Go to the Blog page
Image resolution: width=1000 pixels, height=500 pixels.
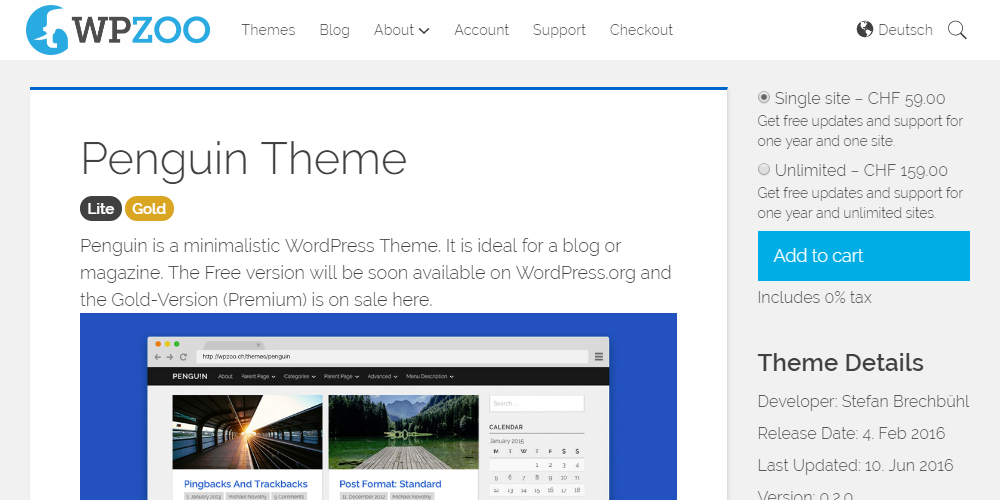click(334, 30)
